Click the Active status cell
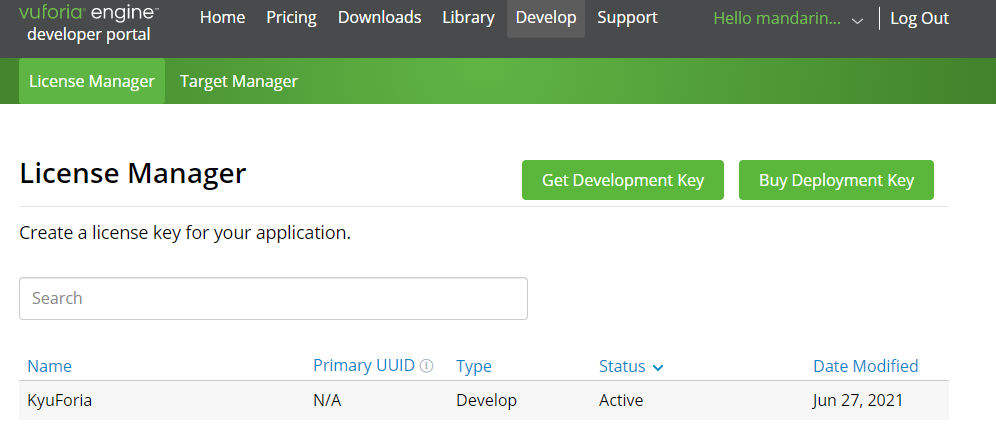The height and width of the screenshot is (440, 996). tap(621, 401)
